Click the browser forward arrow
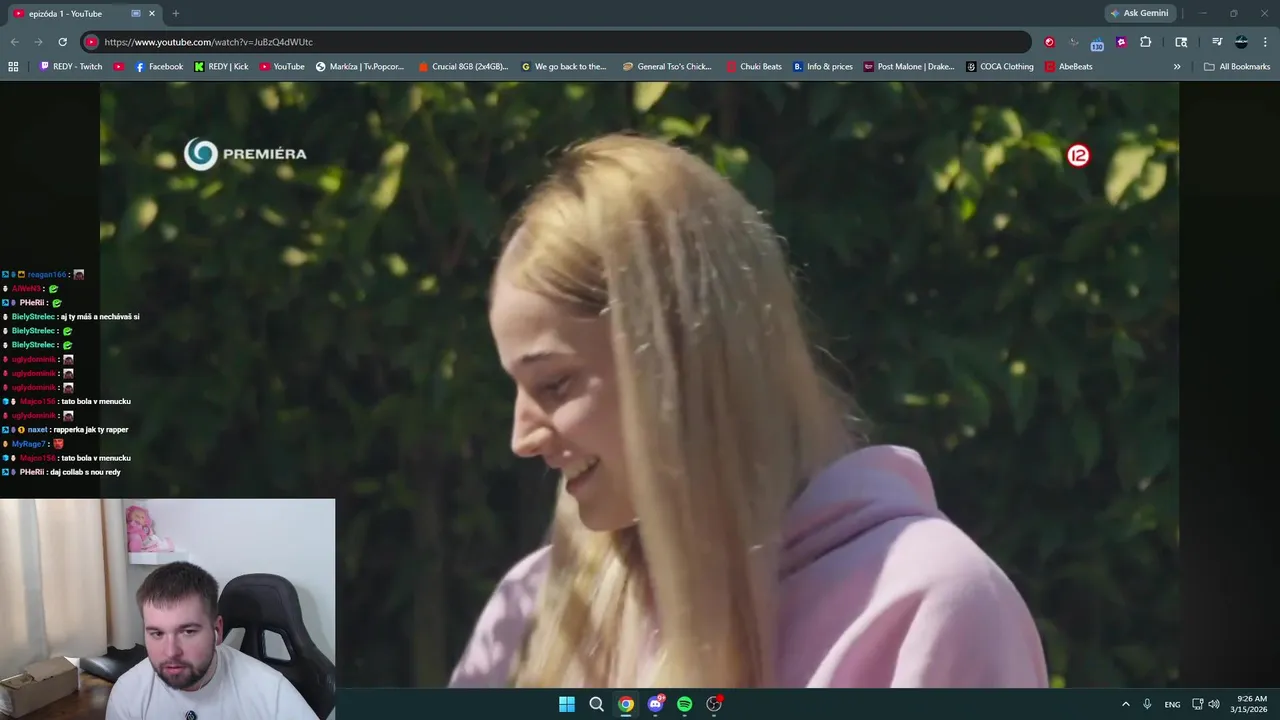Screen dimensions: 1280x720 pos(38,42)
